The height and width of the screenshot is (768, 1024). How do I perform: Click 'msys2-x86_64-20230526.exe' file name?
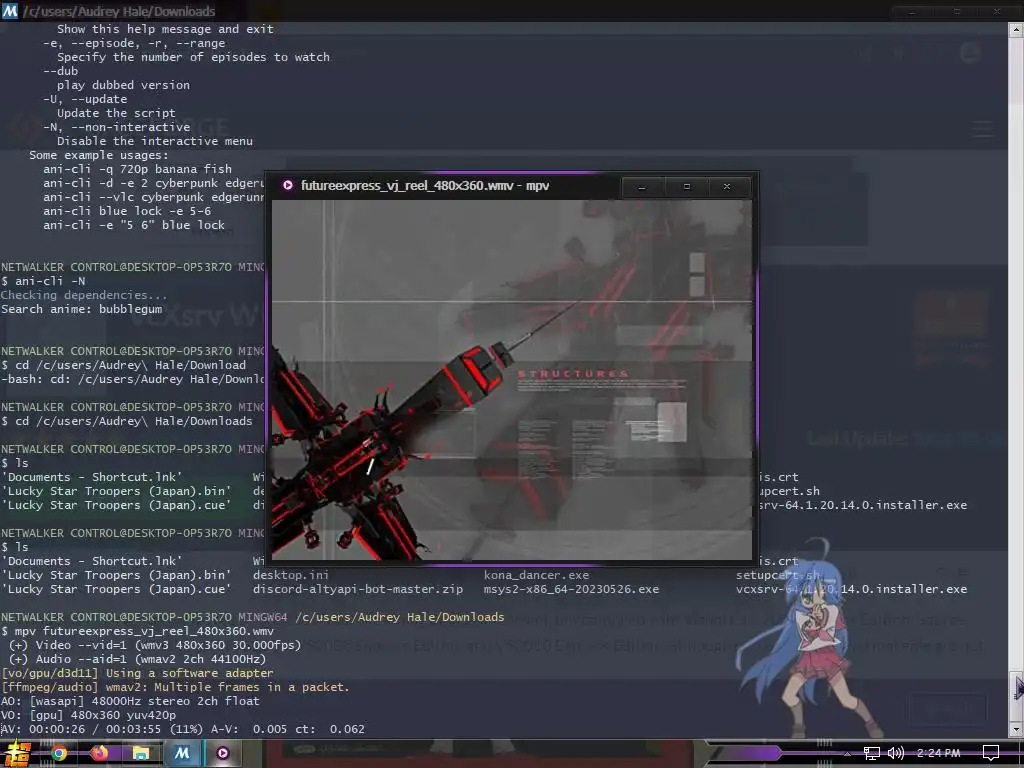(x=571, y=589)
